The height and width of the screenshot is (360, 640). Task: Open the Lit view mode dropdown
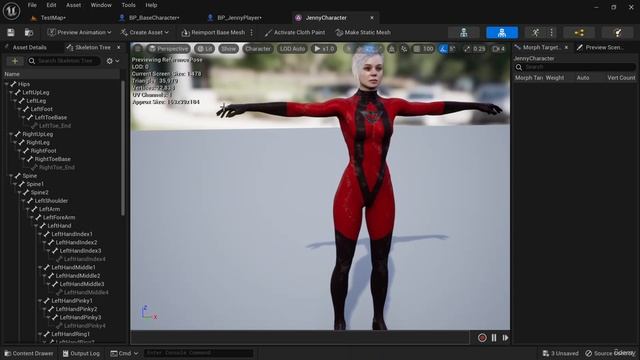tap(204, 49)
